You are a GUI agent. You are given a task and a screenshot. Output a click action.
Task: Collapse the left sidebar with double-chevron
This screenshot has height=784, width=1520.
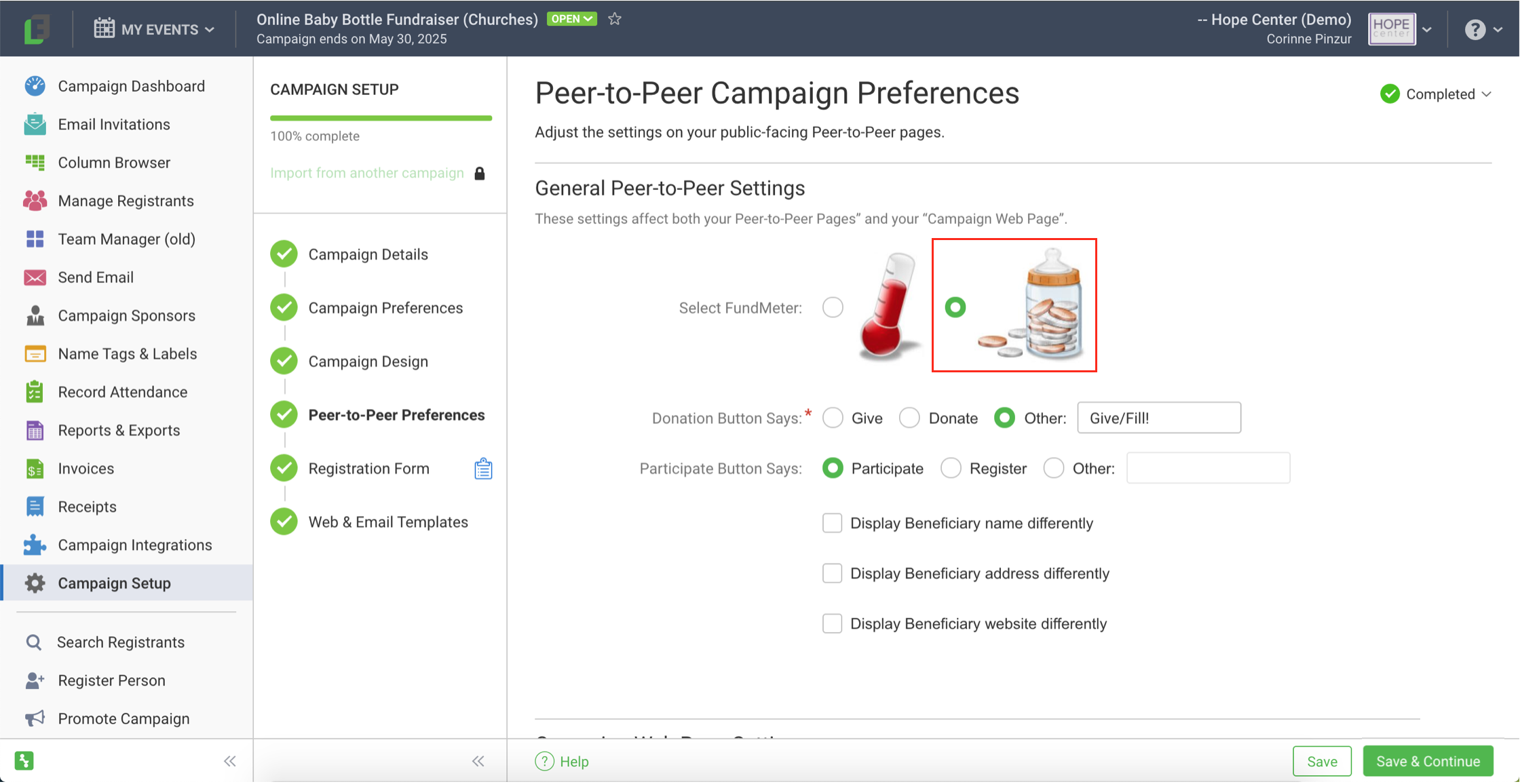tap(230, 761)
